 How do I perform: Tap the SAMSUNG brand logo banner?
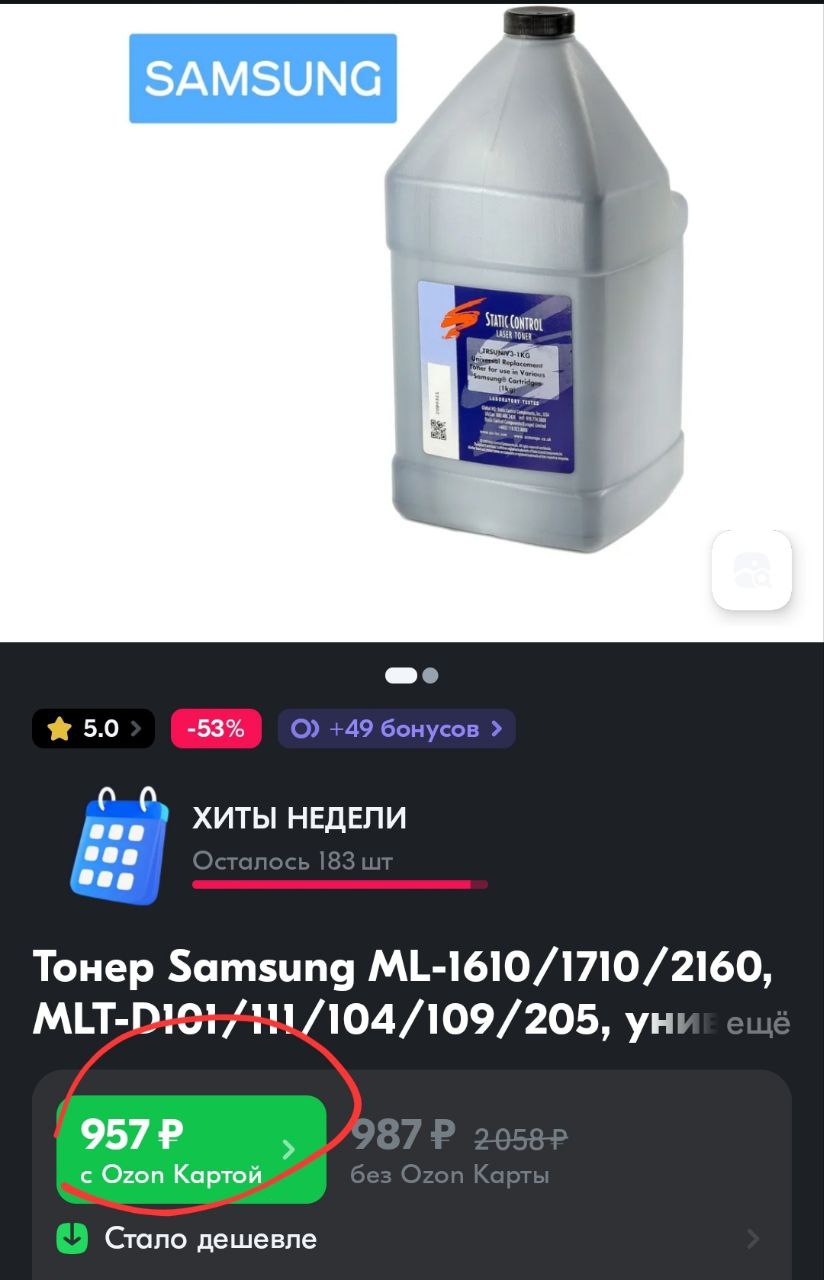coord(263,78)
